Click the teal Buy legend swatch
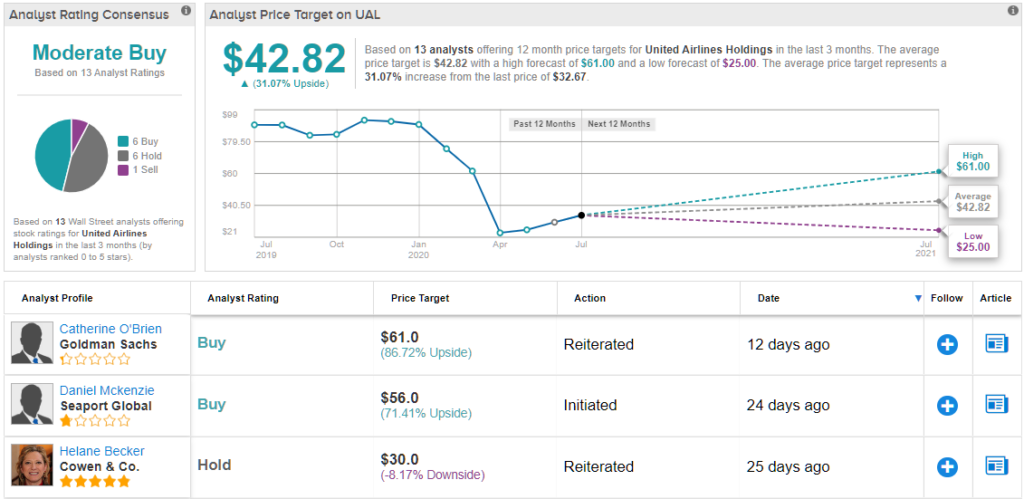1024x499 pixels. pyautogui.click(x=122, y=142)
